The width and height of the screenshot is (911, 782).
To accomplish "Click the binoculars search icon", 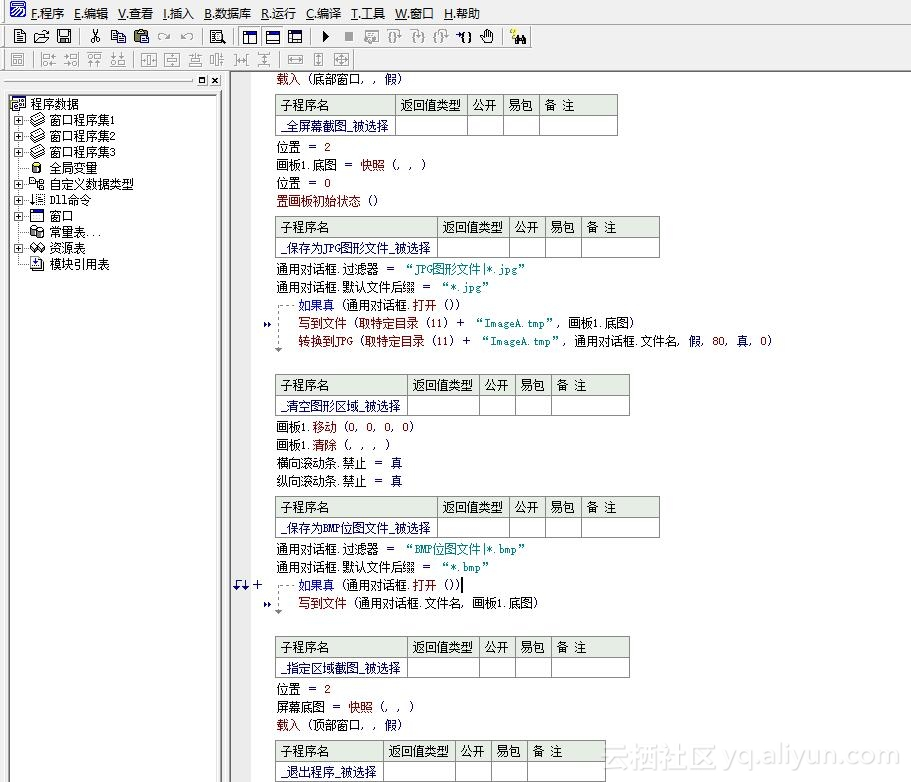I will 517,37.
